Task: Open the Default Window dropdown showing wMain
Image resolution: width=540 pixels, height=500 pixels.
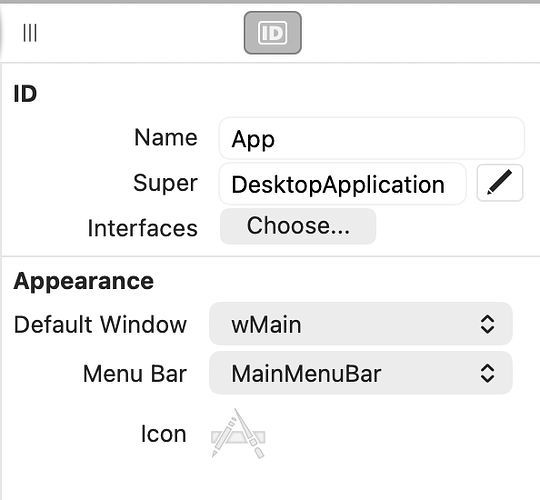Action: [361, 324]
